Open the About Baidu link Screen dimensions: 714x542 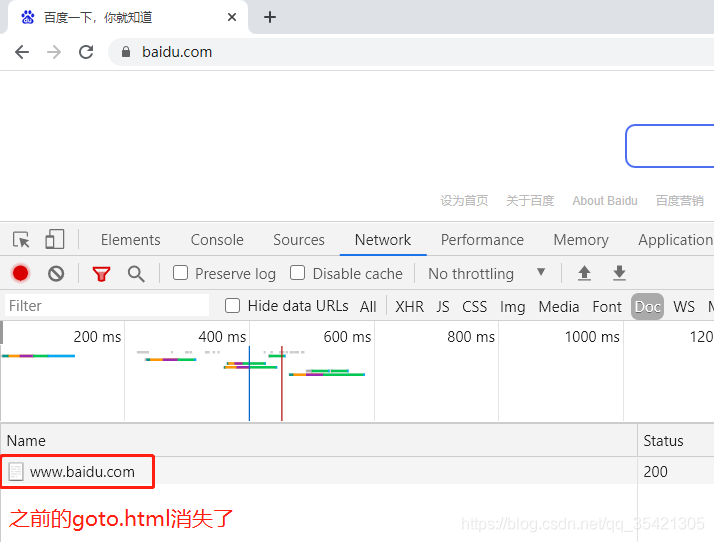(x=605, y=200)
